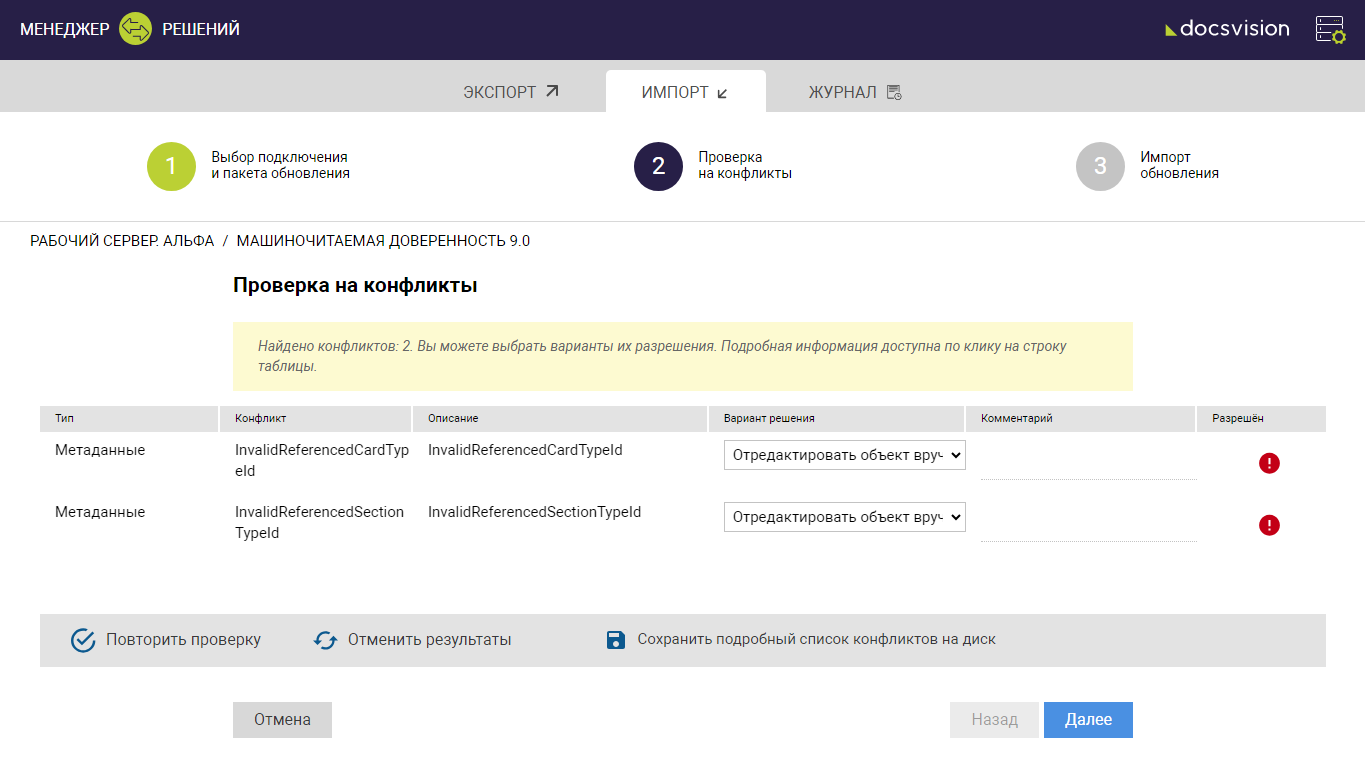This screenshot has width=1365, height=767.
Task: Click Метаданные in the SectionTypeId row
Action: (x=100, y=512)
